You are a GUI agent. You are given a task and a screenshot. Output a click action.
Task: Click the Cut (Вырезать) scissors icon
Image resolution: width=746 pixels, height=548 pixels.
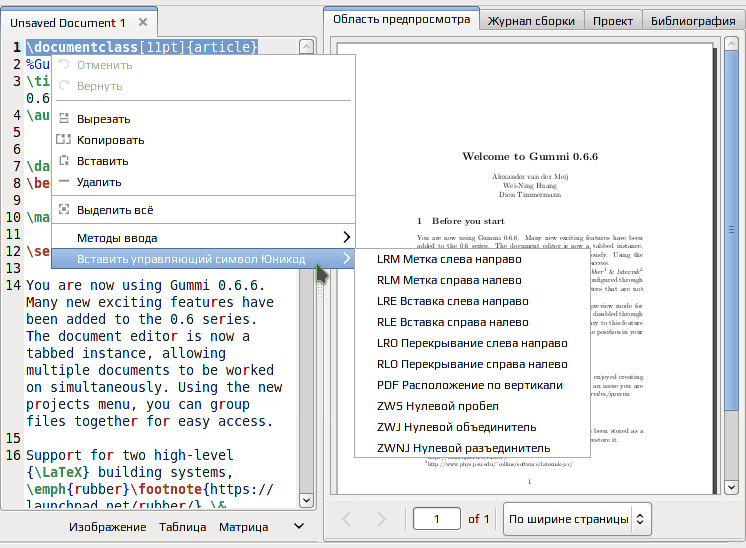coord(64,118)
